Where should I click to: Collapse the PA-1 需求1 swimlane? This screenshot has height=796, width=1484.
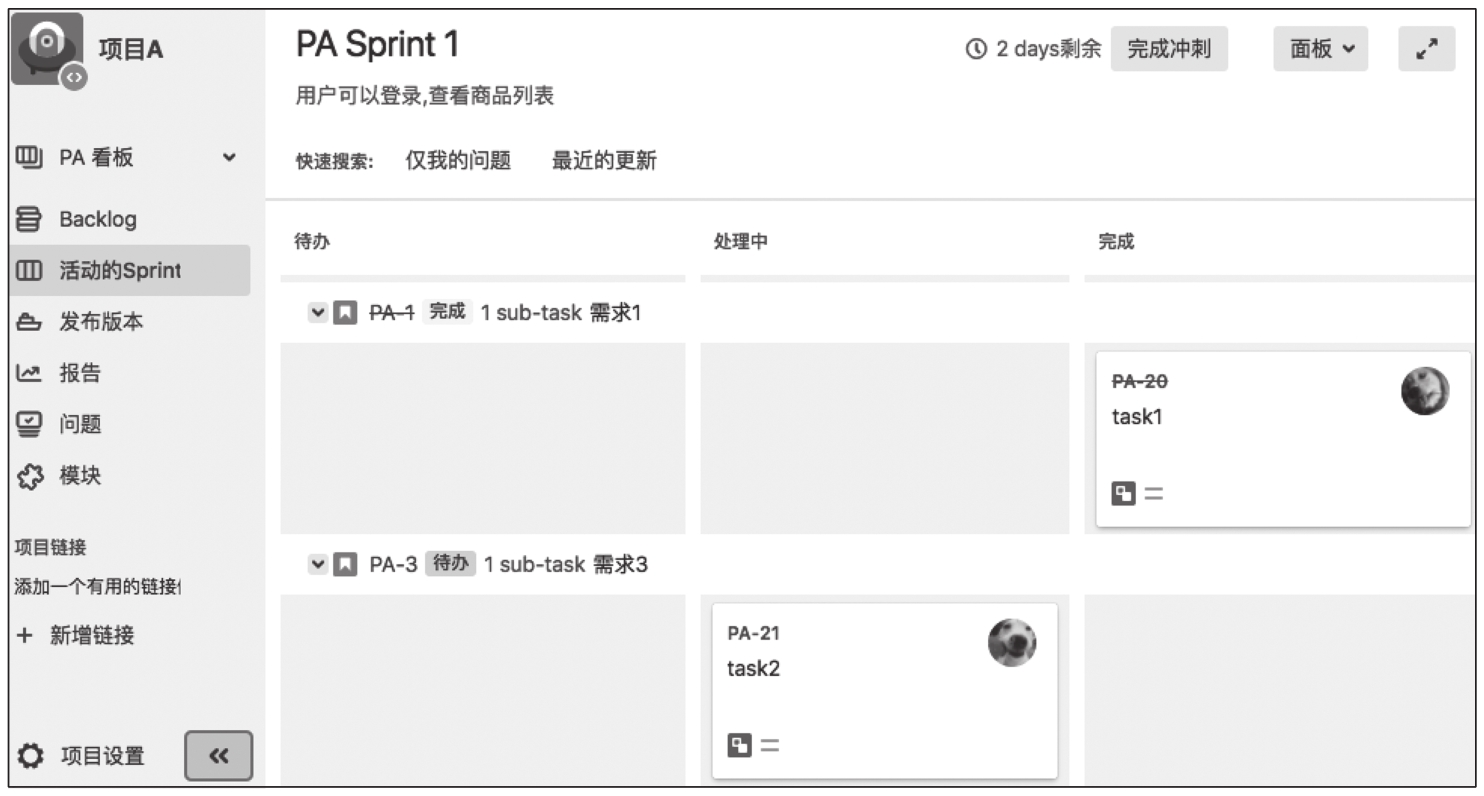click(x=318, y=313)
